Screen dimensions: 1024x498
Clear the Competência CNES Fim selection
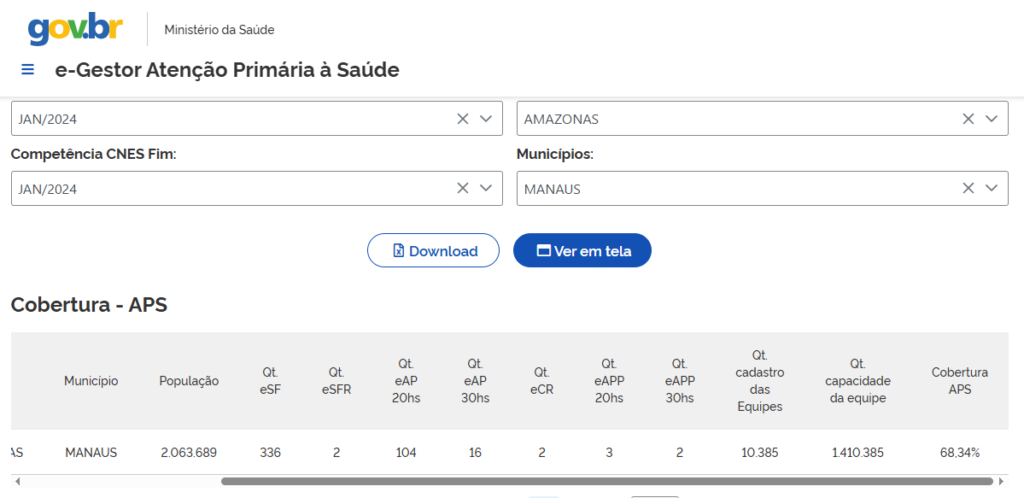[462, 188]
